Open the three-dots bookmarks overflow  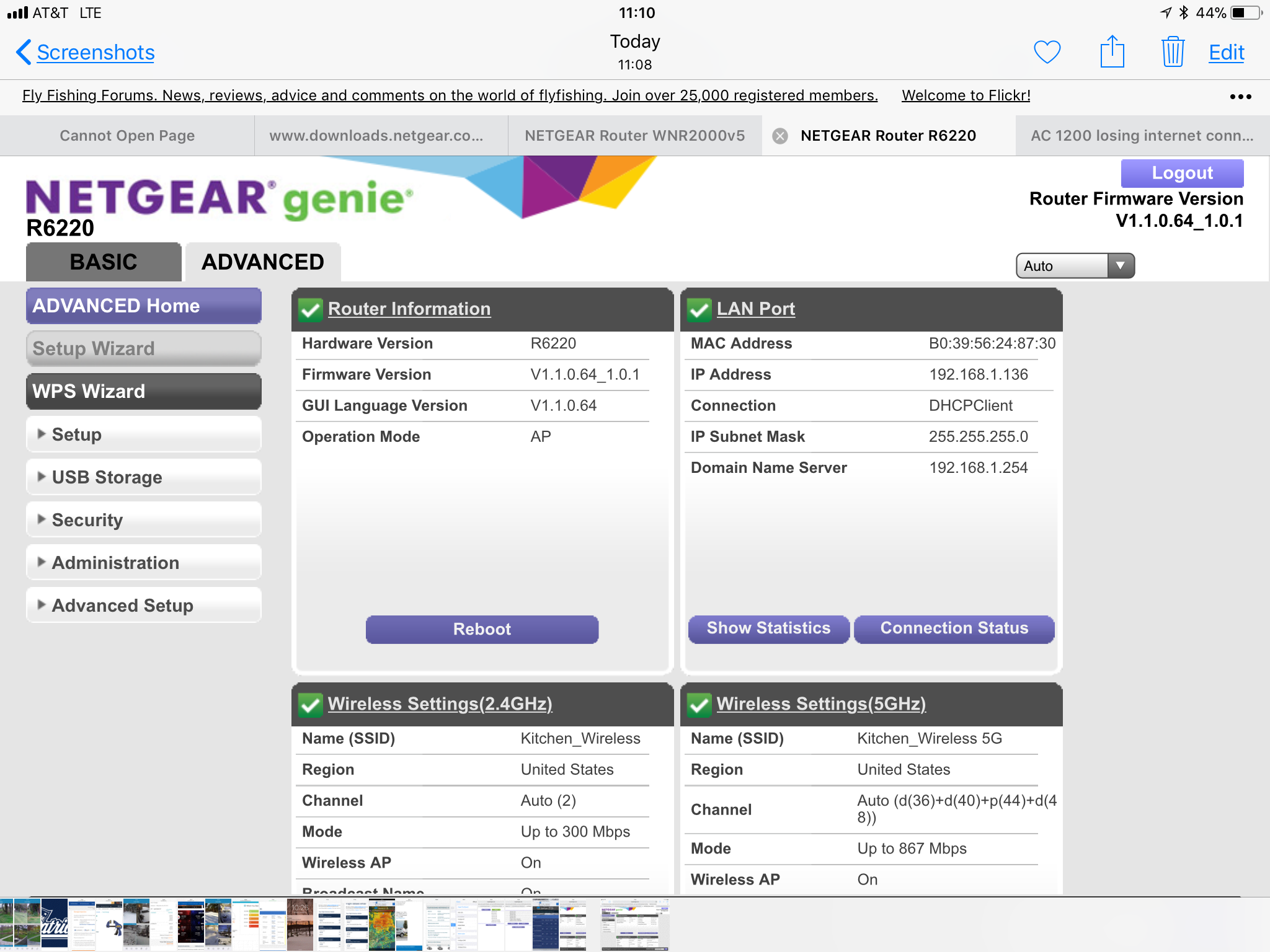click(1240, 96)
